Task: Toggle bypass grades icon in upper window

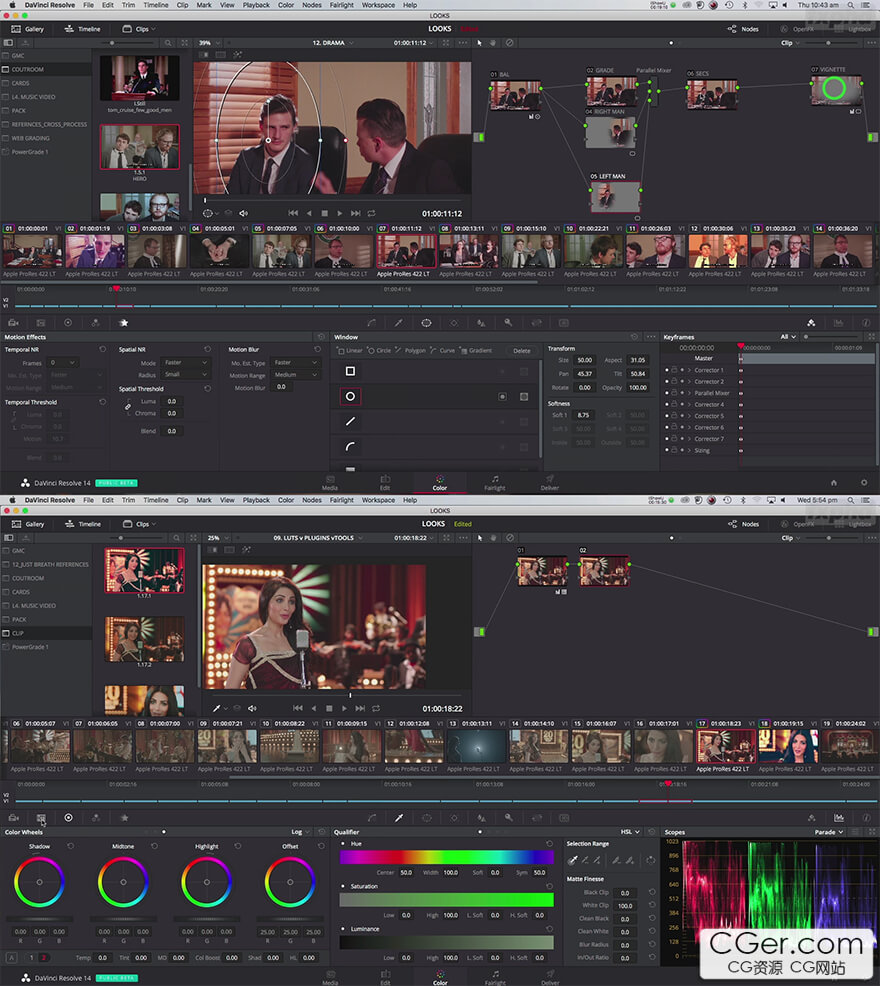Action: 510,43
